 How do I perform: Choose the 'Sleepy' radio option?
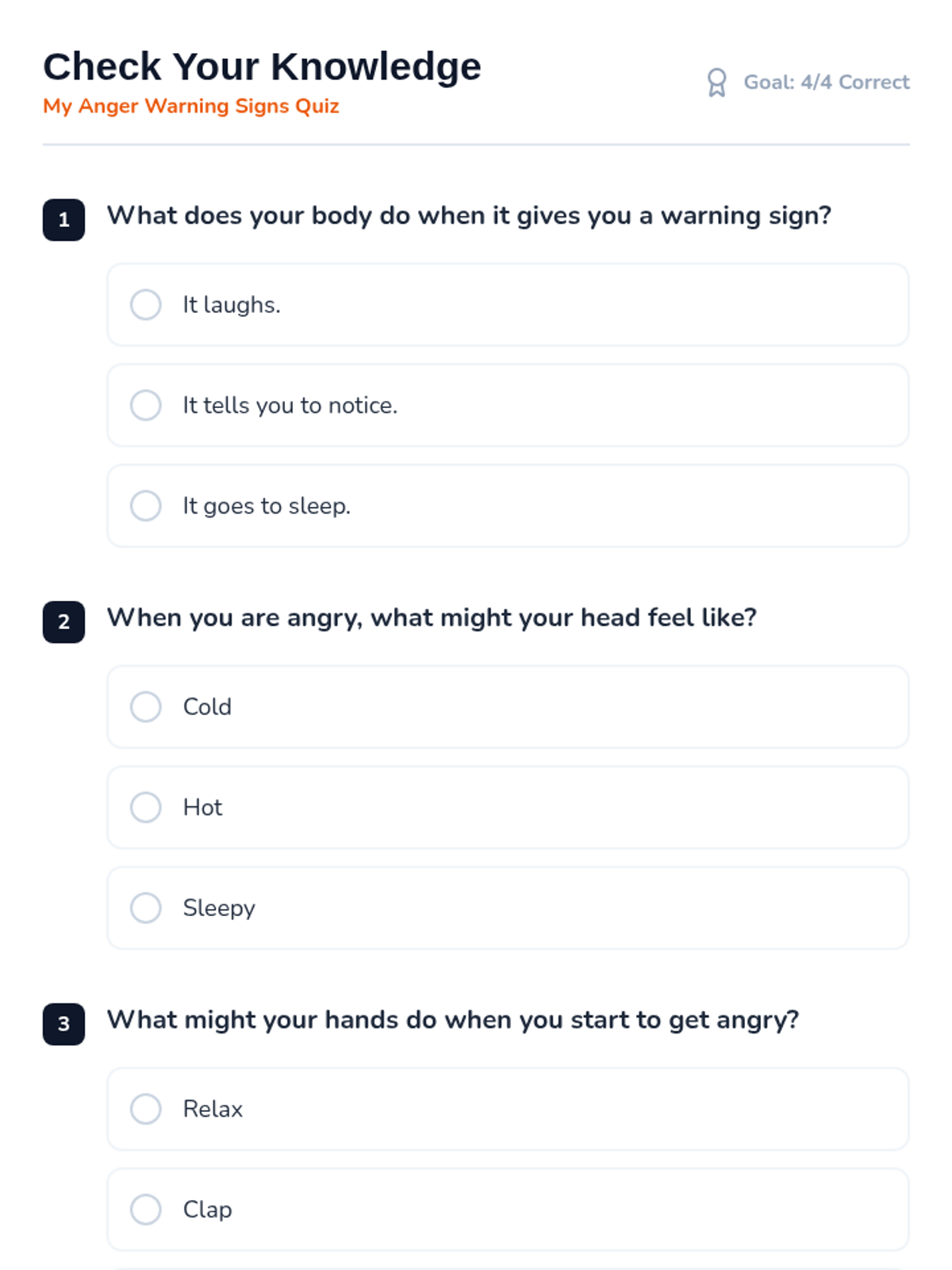[x=146, y=907]
